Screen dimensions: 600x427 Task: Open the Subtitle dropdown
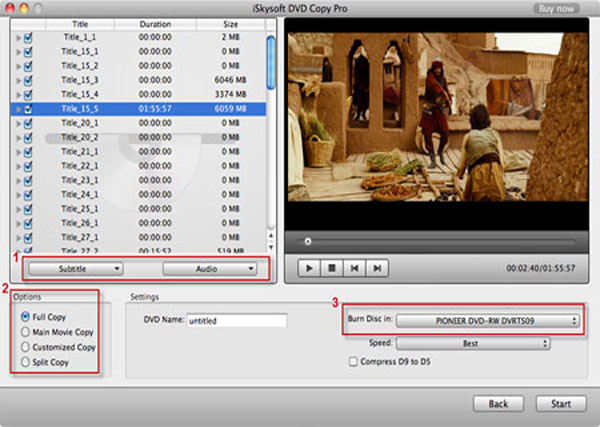pos(75,269)
